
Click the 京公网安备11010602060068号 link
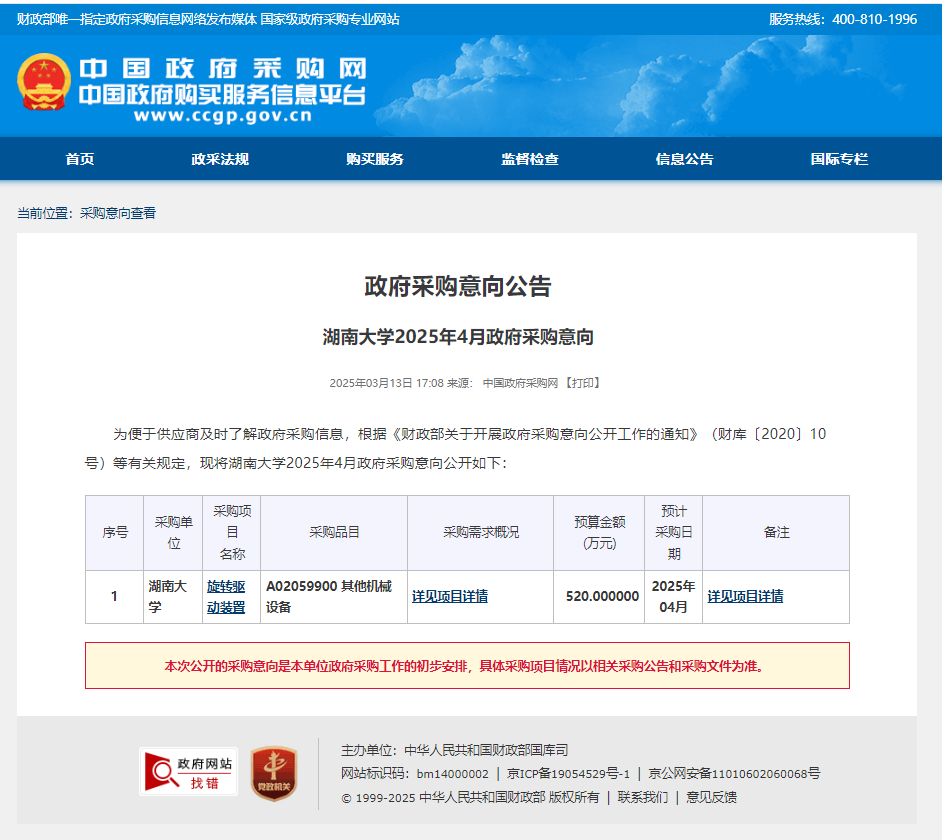tap(734, 774)
